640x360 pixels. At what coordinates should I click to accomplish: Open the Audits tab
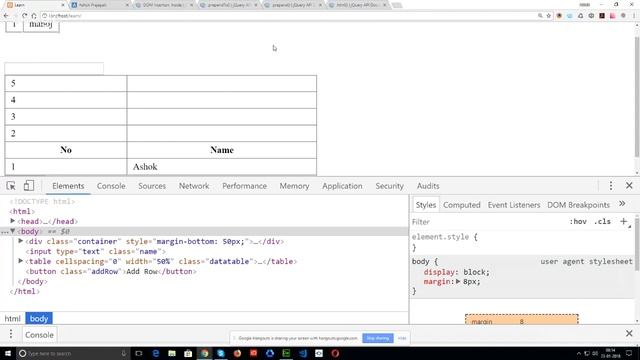click(x=428, y=186)
